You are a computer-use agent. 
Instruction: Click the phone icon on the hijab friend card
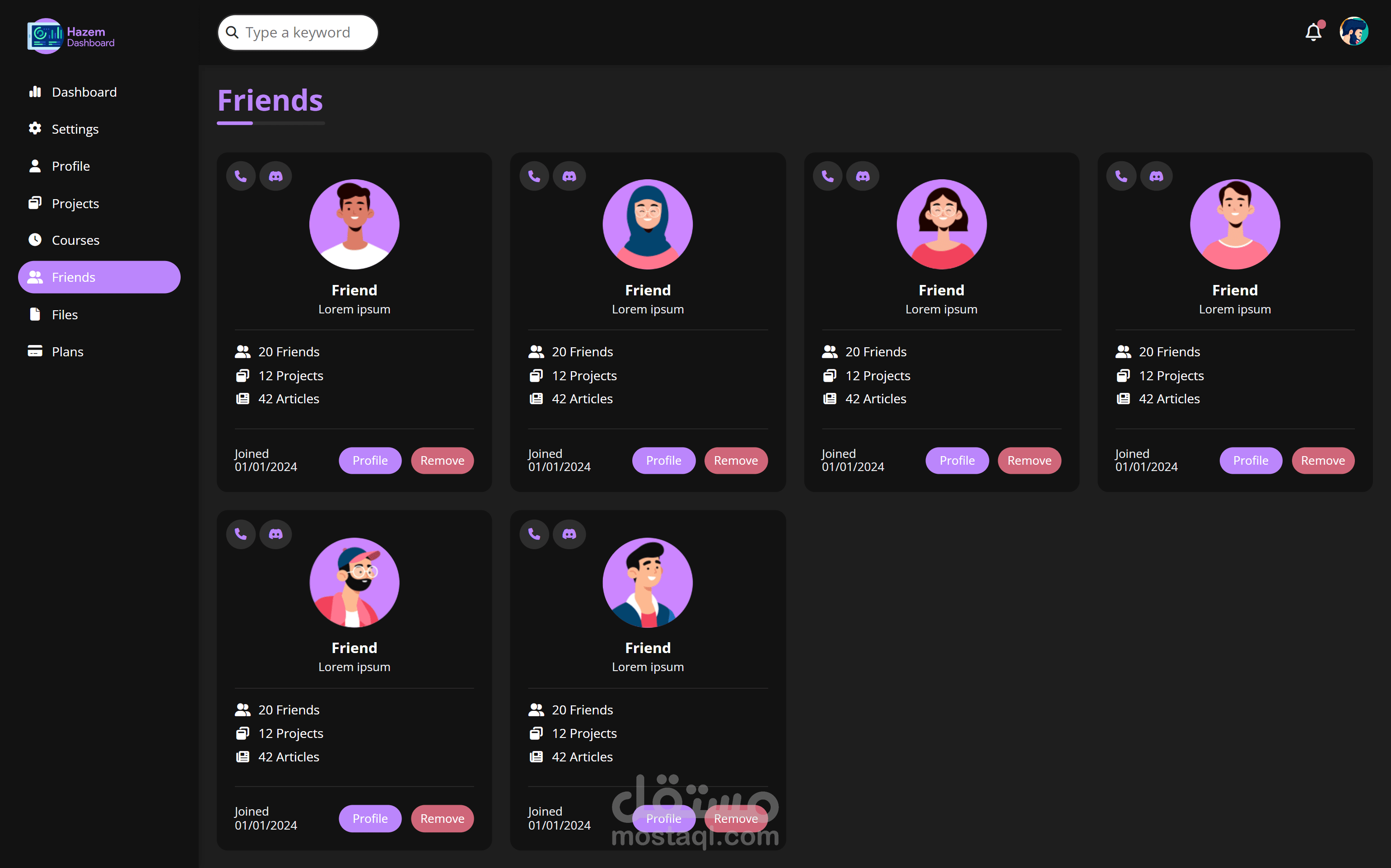click(534, 176)
